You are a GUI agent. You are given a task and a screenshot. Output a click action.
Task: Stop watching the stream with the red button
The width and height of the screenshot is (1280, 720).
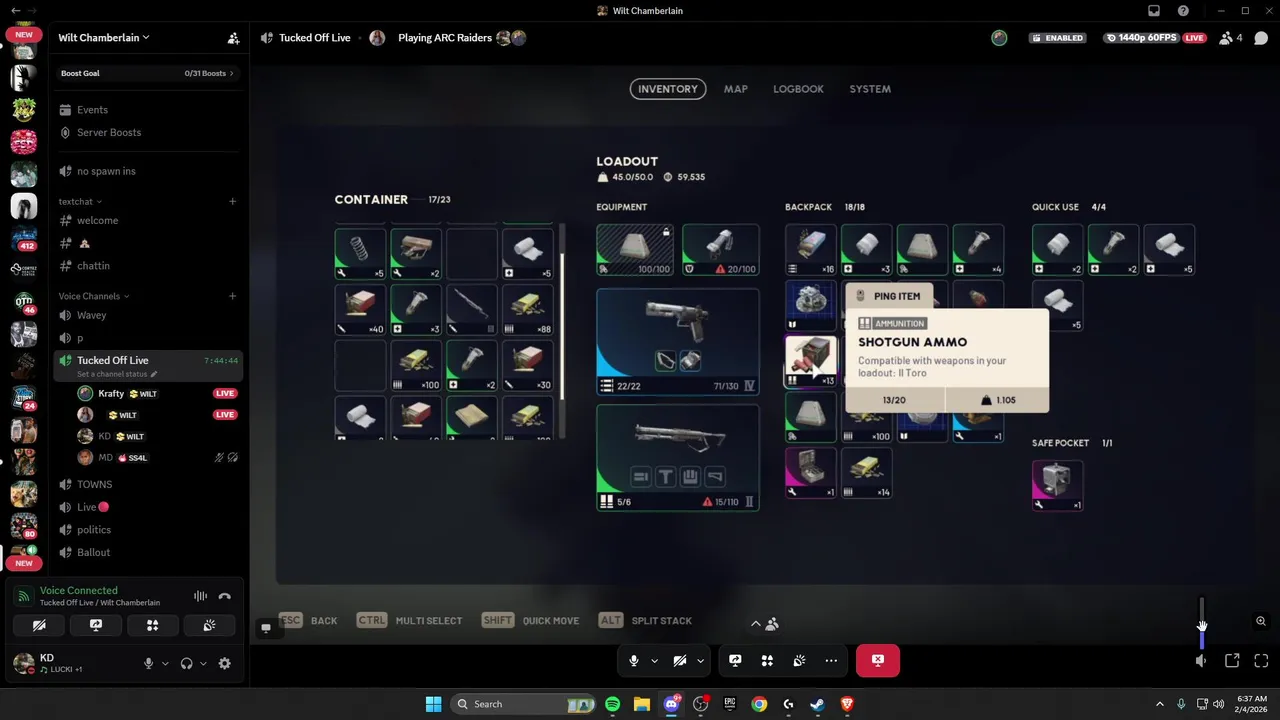878,660
